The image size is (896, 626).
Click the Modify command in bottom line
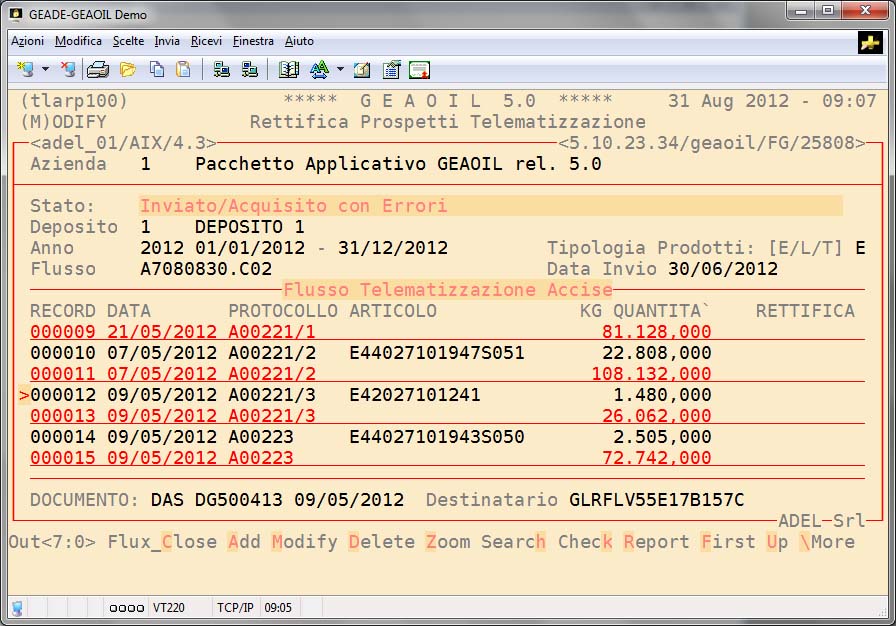tap(304, 542)
